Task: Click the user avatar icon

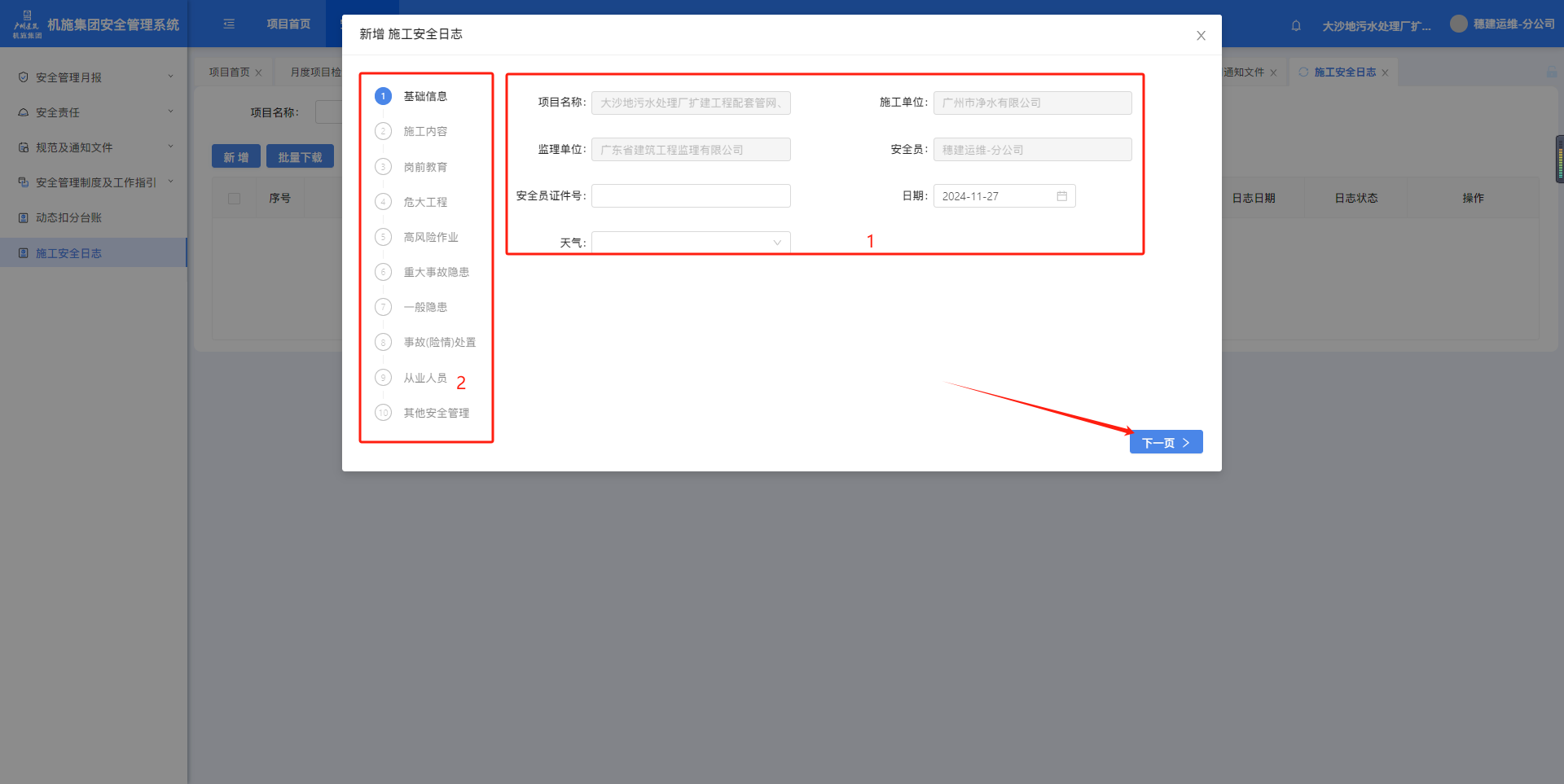Action: point(1458,24)
